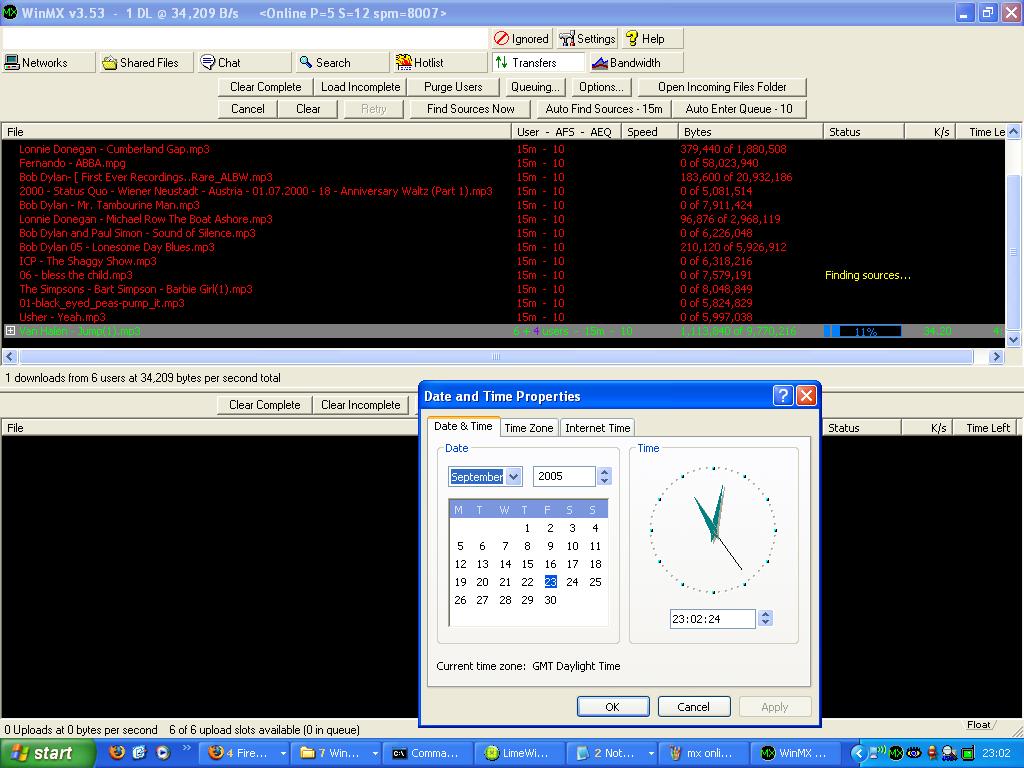The image size is (1024, 768).
Task: Launch Windows Media Player from quick launch
Action: (x=163, y=752)
